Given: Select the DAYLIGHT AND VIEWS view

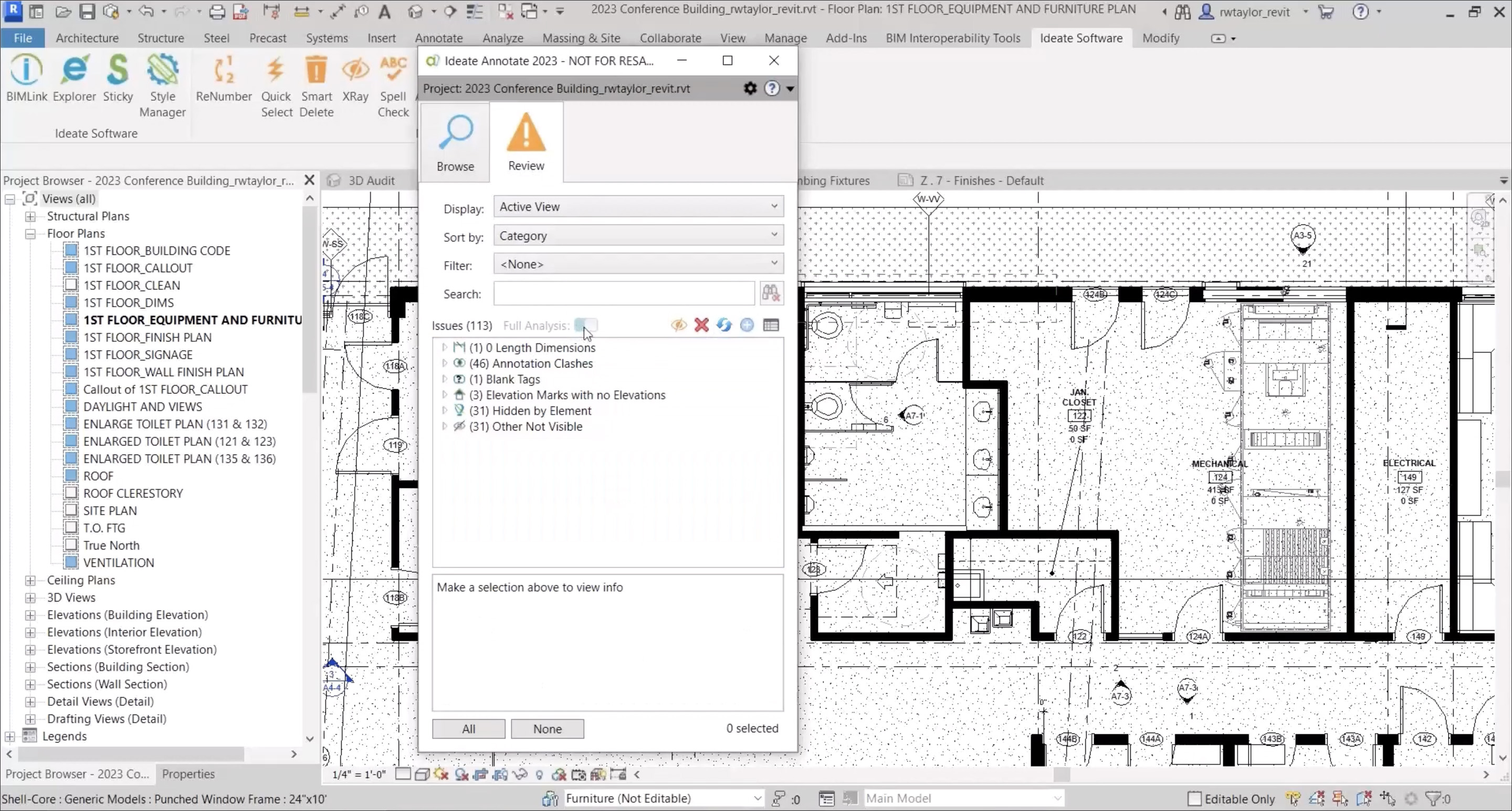Looking at the screenshot, I should [142, 407].
